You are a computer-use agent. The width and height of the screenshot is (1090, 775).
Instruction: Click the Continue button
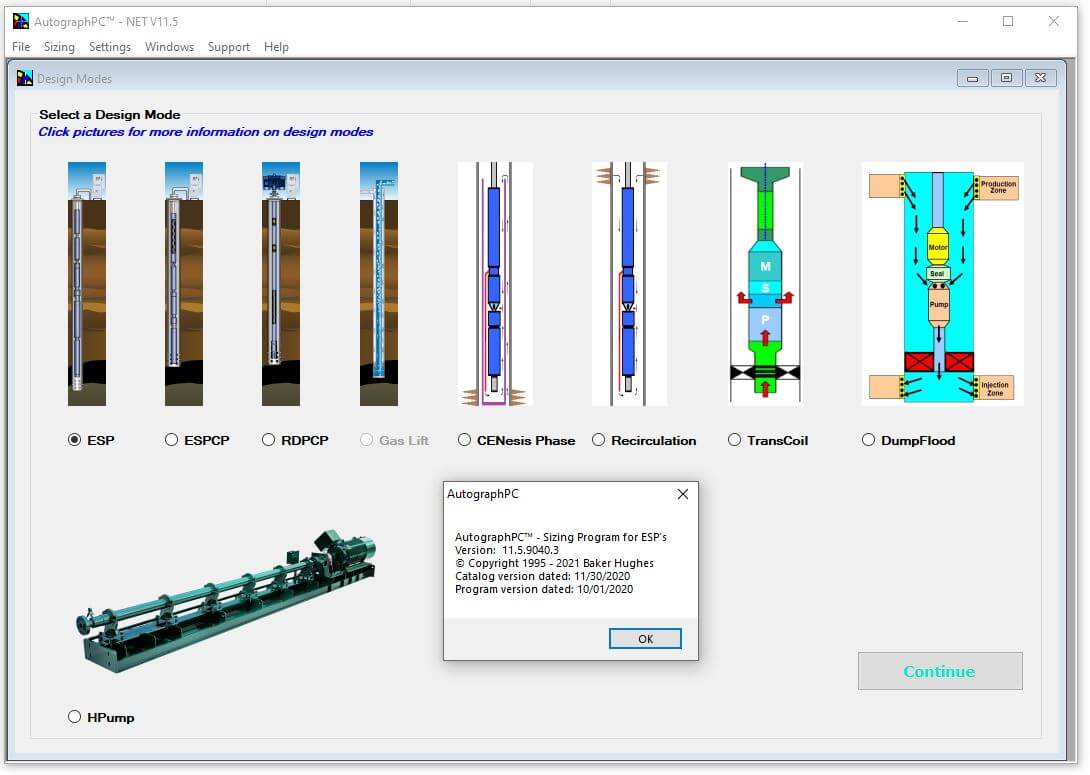(x=939, y=671)
